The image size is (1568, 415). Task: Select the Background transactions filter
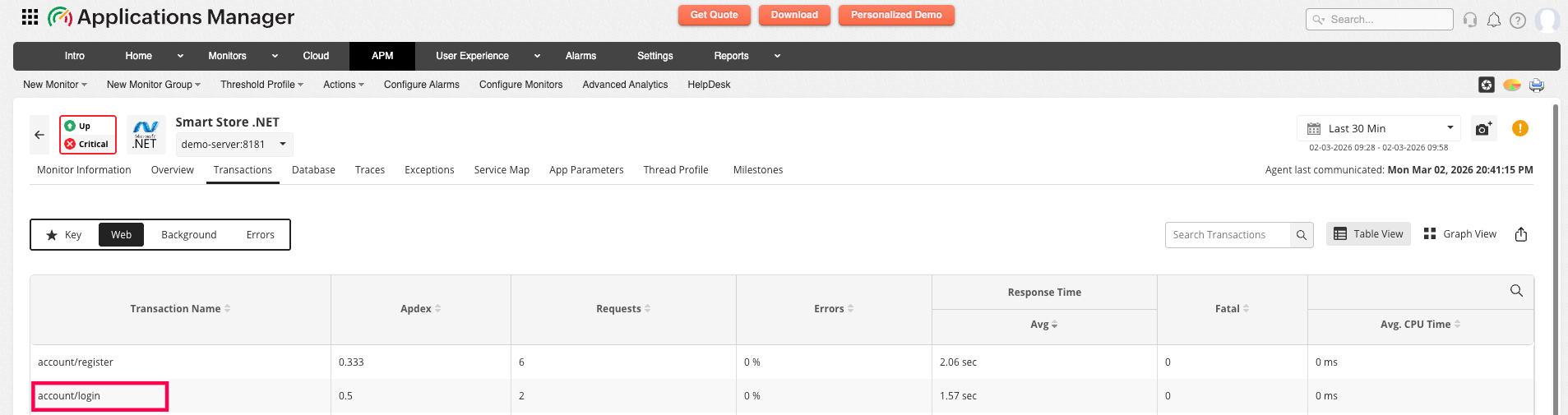tap(189, 235)
